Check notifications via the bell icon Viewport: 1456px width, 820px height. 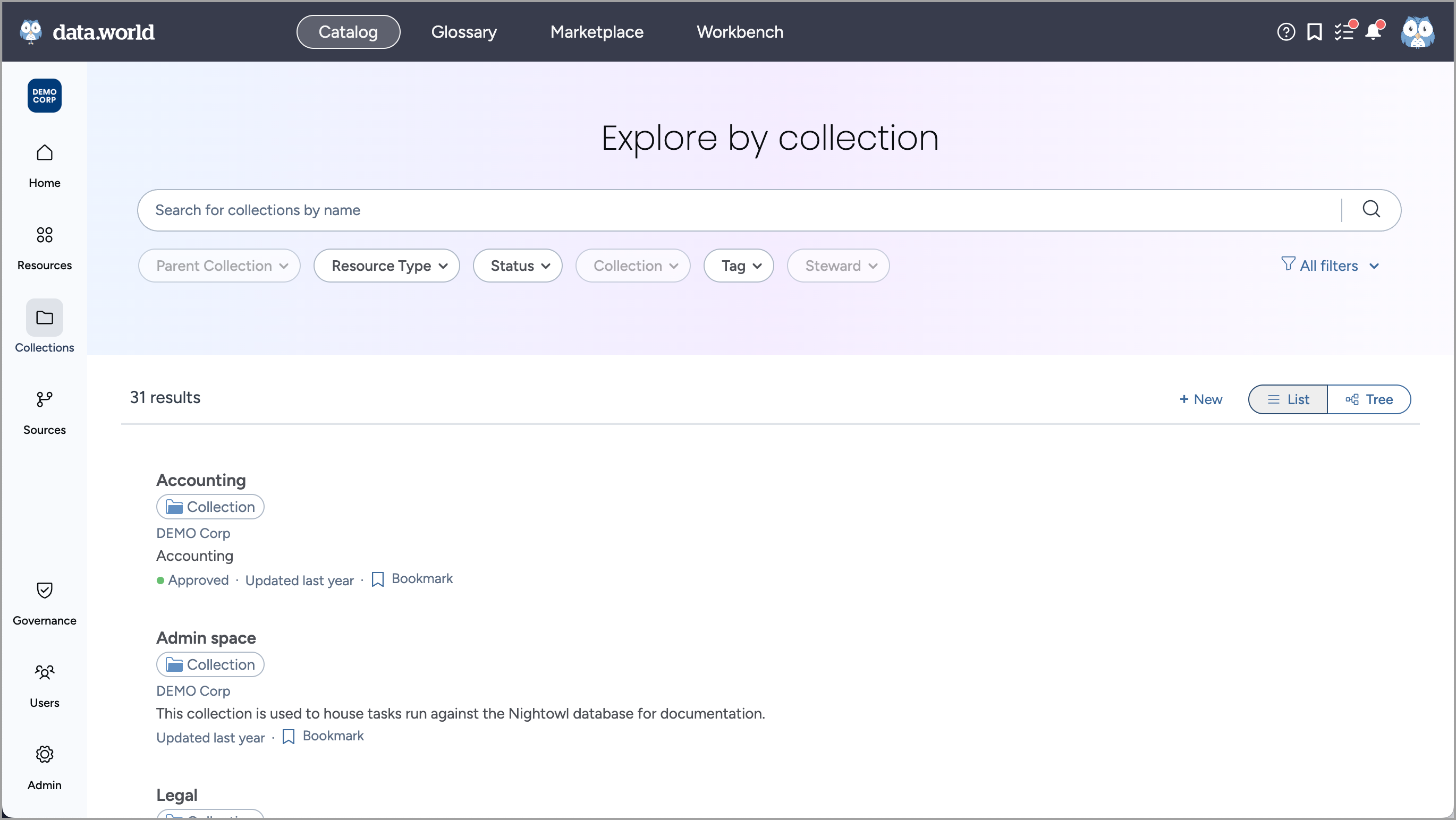1374,33
